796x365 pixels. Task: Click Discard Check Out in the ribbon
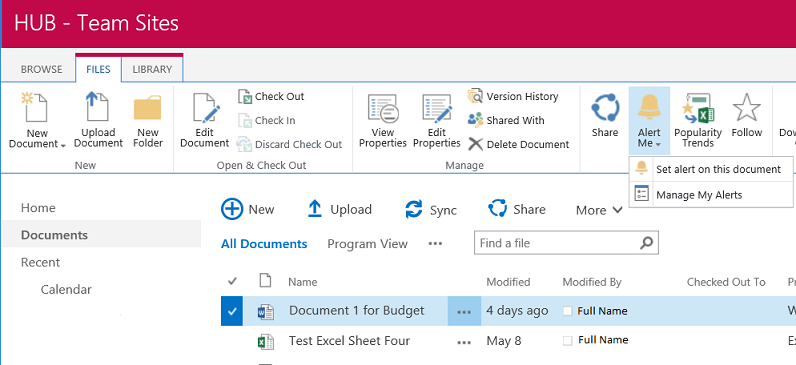tap(290, 144)
